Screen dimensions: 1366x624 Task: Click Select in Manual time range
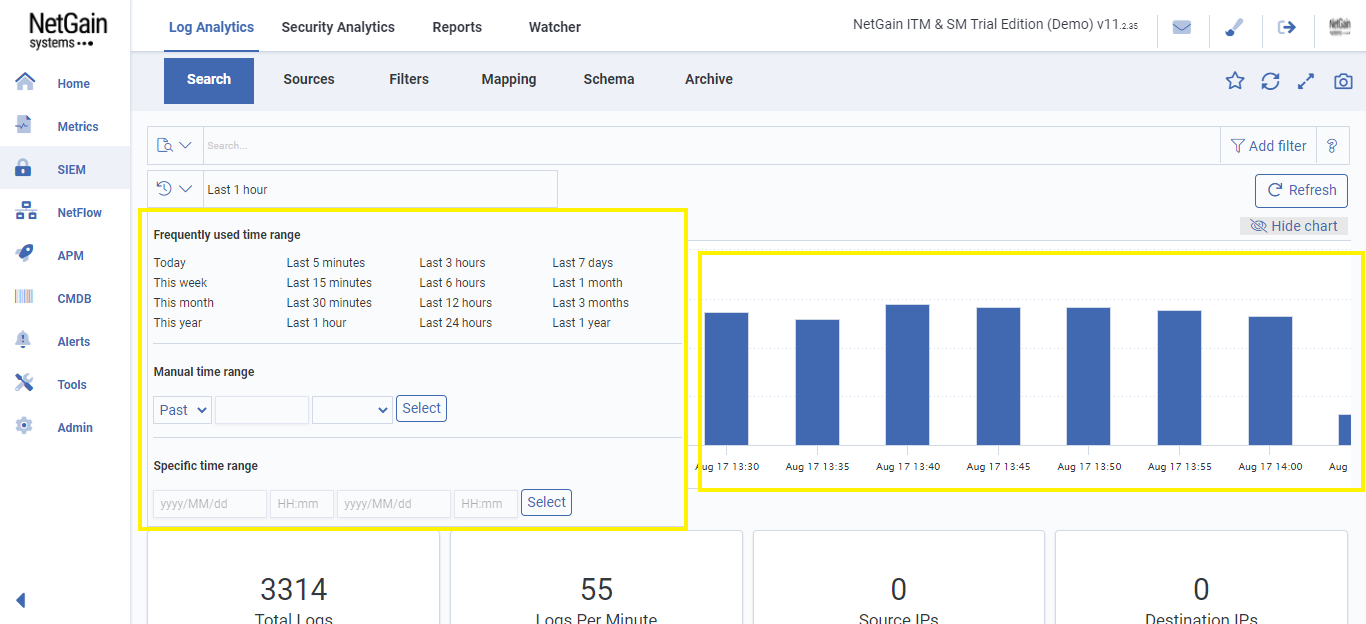tap(421, 408)
